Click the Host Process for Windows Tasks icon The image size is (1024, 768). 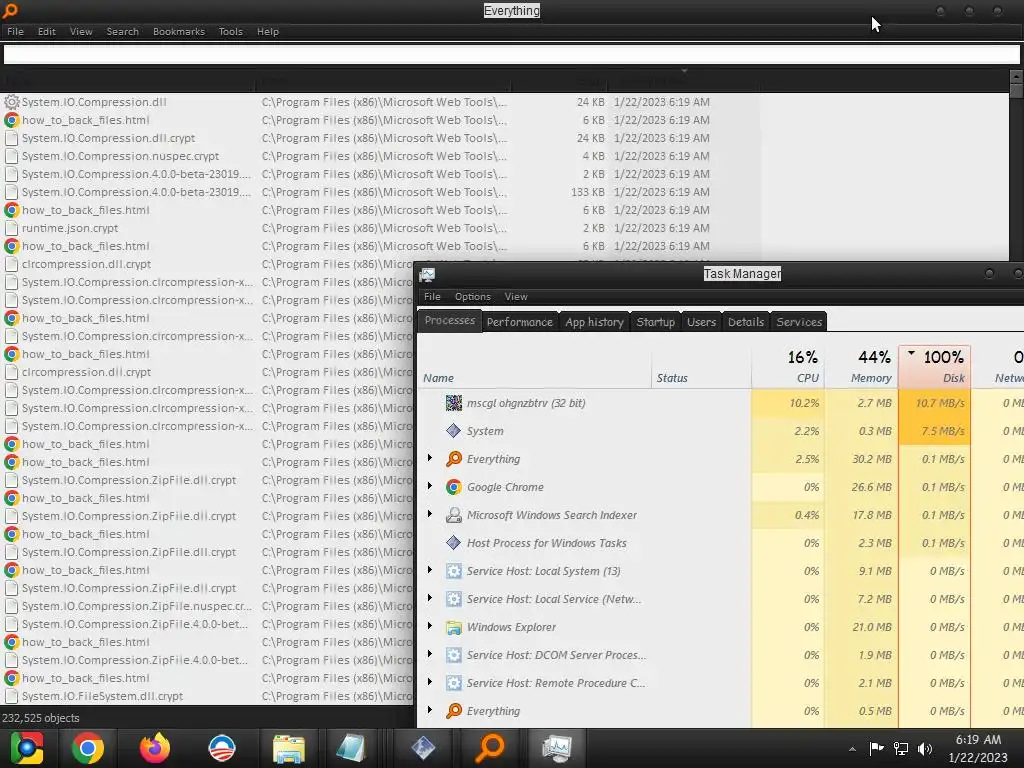pos(453,543)
